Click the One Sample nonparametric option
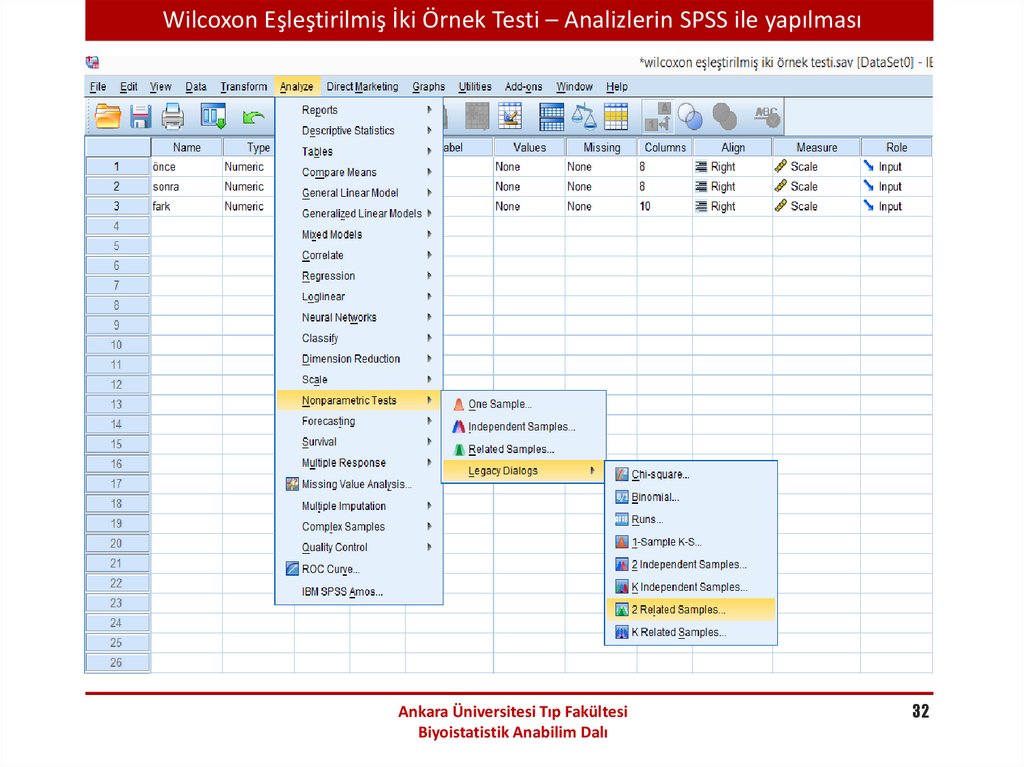The height and width of the screenshot is (767, 1024). [499, 404]
